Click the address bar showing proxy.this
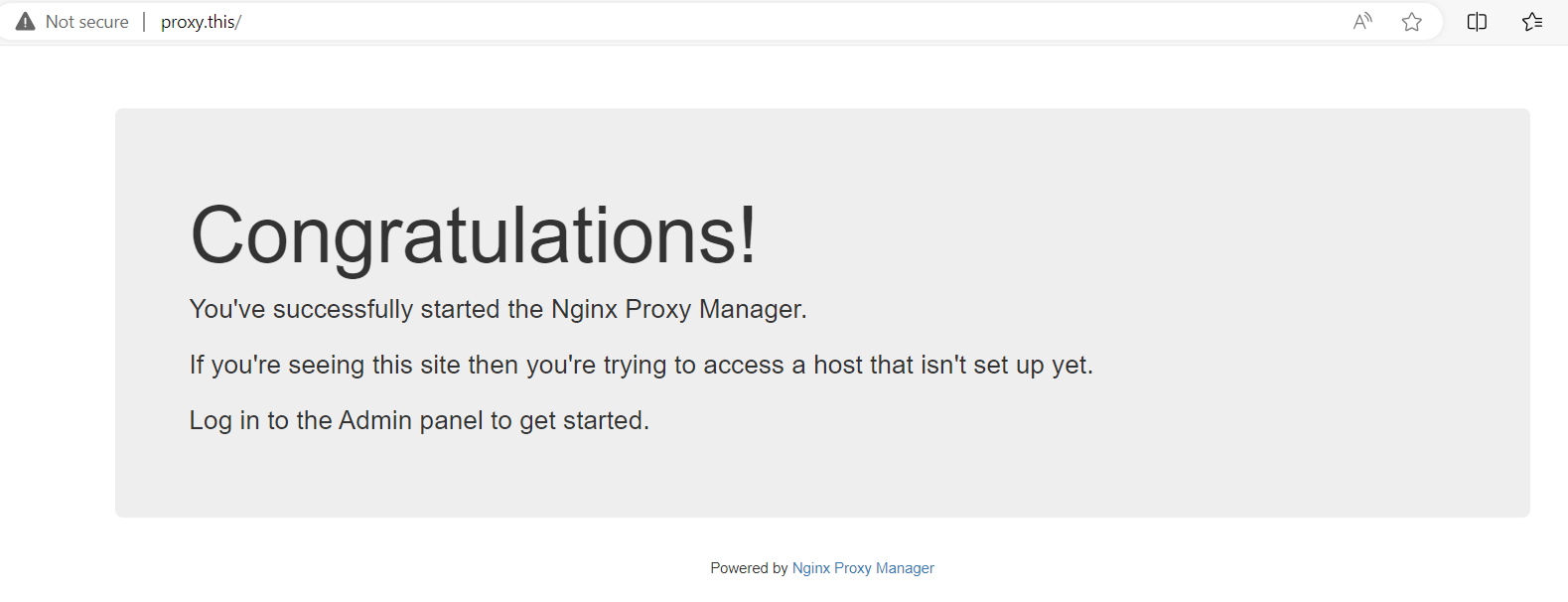 pos(200,21)
